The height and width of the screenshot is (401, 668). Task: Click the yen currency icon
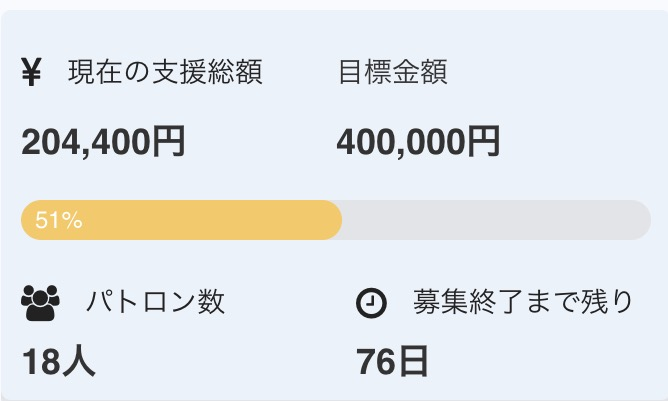point(32,73)
